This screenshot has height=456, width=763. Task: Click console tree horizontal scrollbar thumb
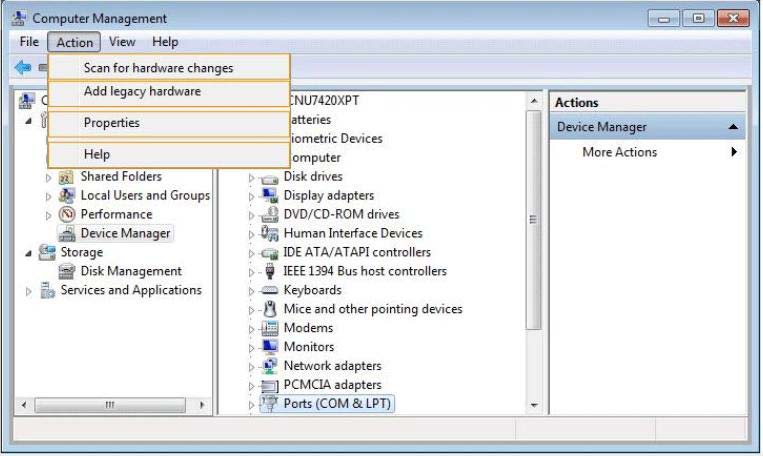tap(110, 405)
